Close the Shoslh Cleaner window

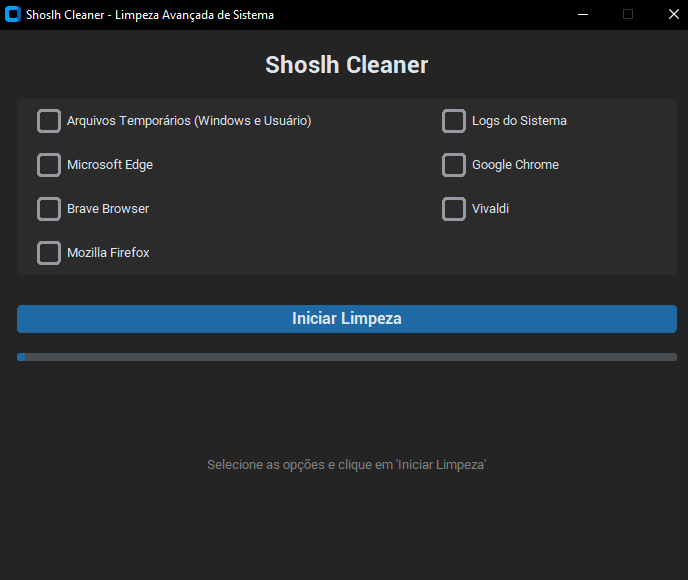[674, 14]
